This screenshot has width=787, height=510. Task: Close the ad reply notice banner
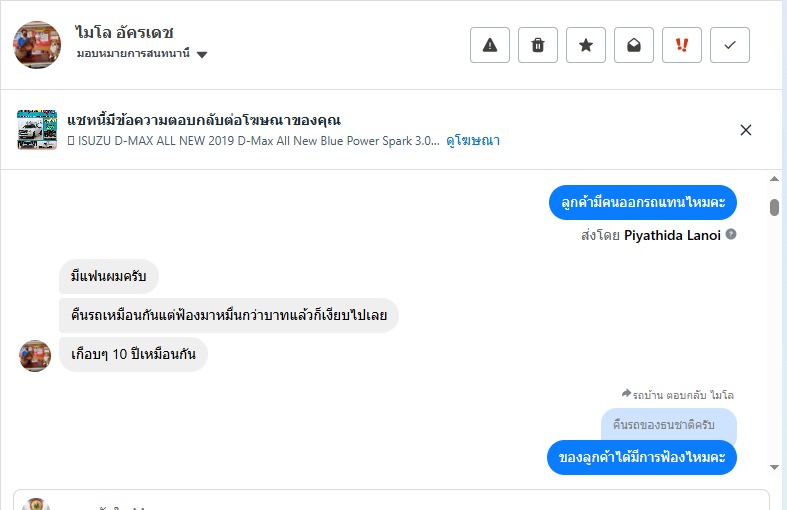click(745, 130)
